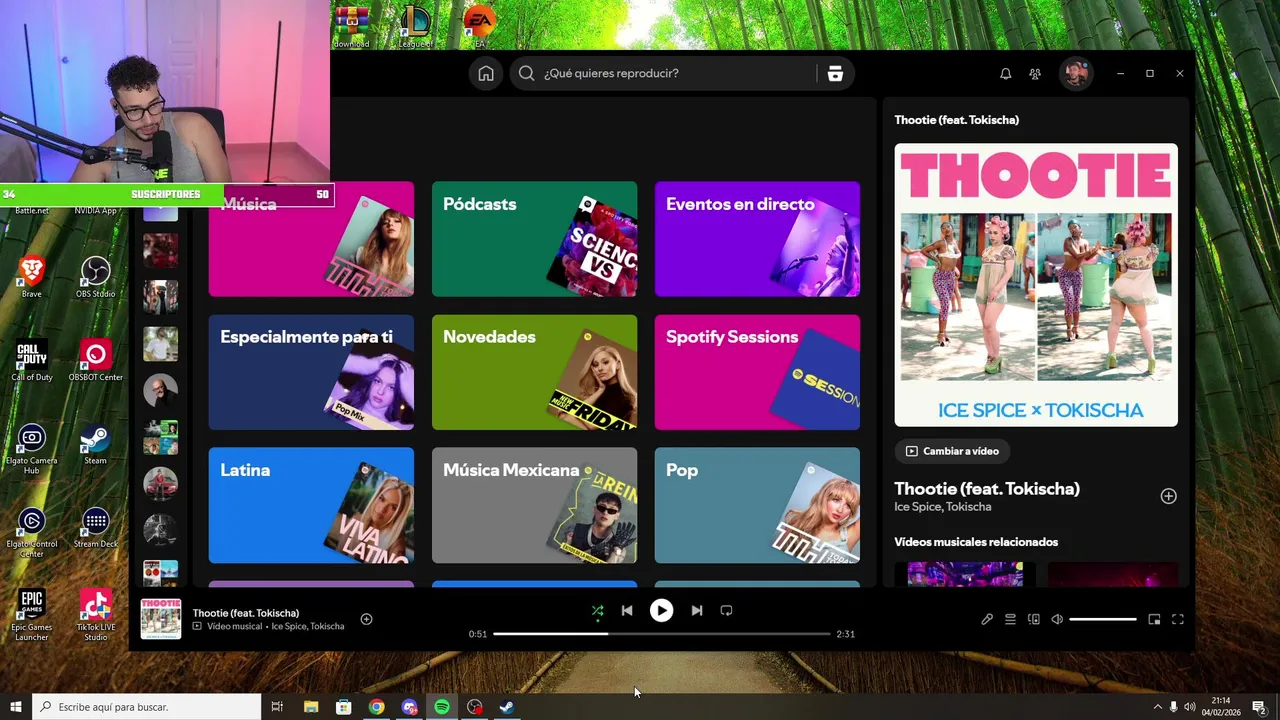The height and width of the screenshot is (720, 1280).
Task: Open the first related music video thumbnail
Action: tap(965, 574)
